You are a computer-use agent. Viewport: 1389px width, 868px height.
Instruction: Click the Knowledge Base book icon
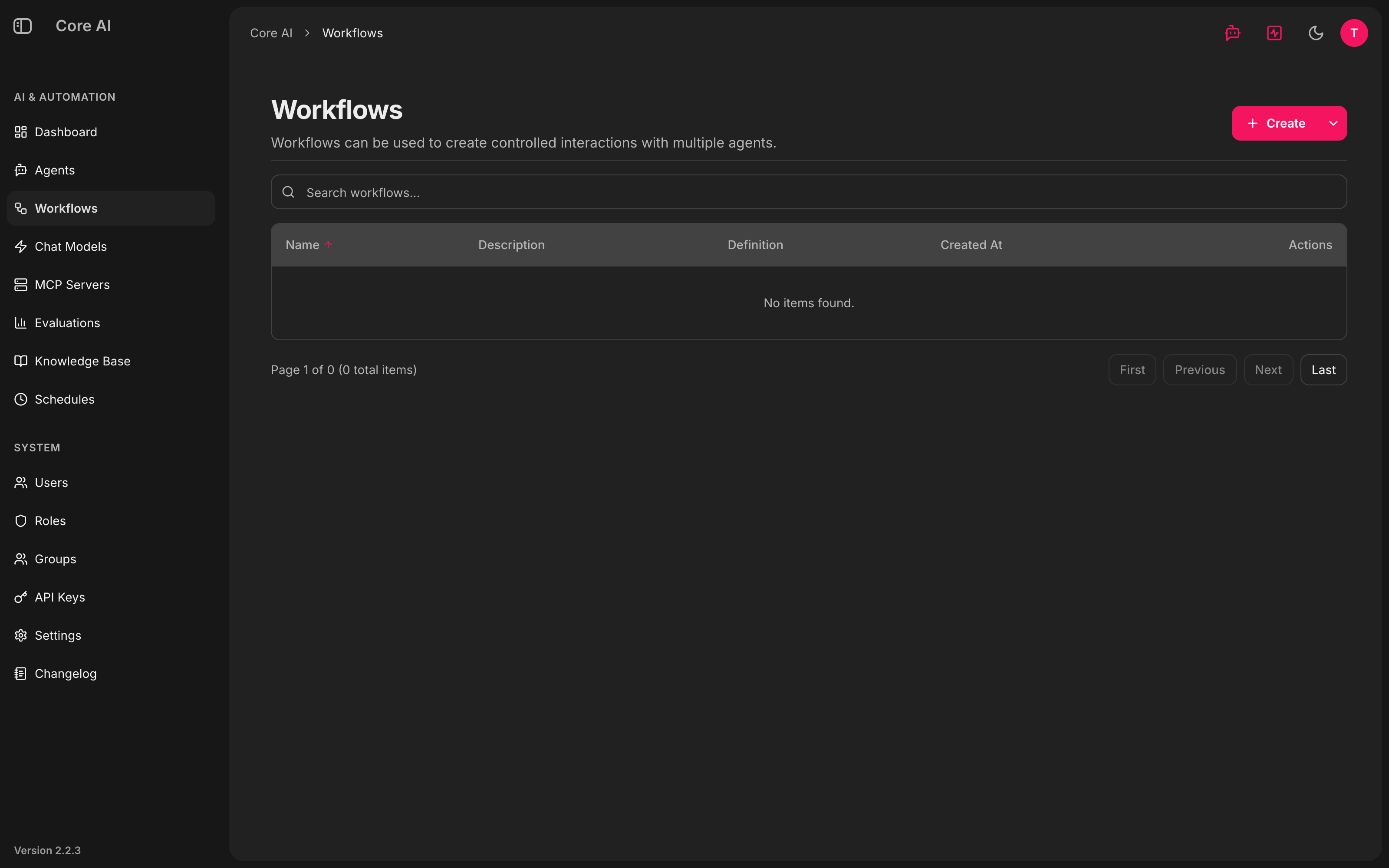click(21, 361)
